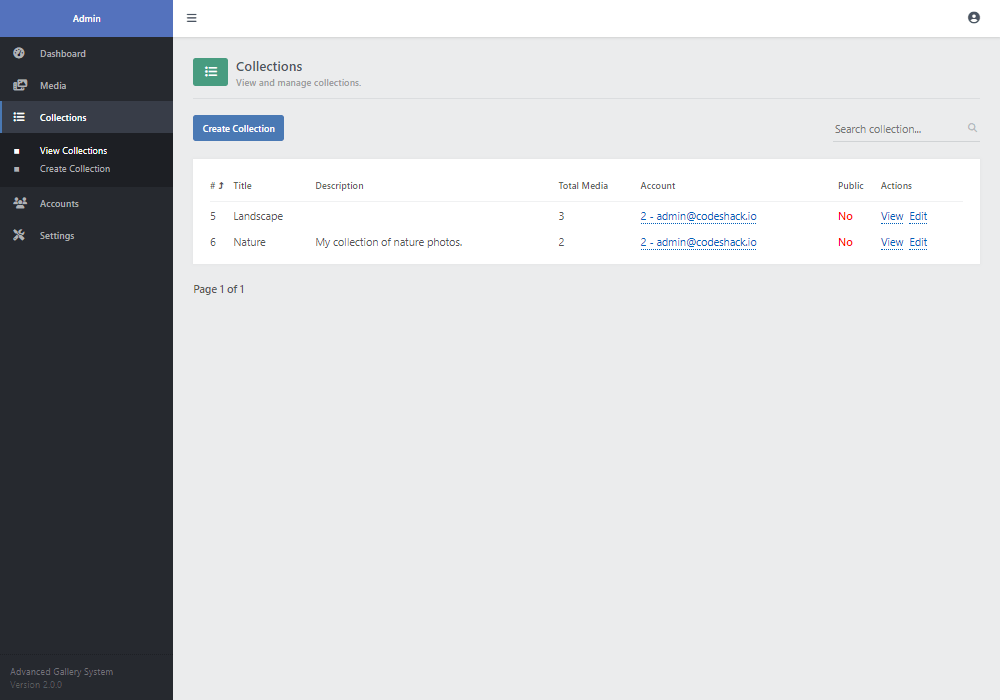The width and height of the screenshot is (1000, 700).
Task: Click the Admin sidebar header
Action: coord(86,18)
